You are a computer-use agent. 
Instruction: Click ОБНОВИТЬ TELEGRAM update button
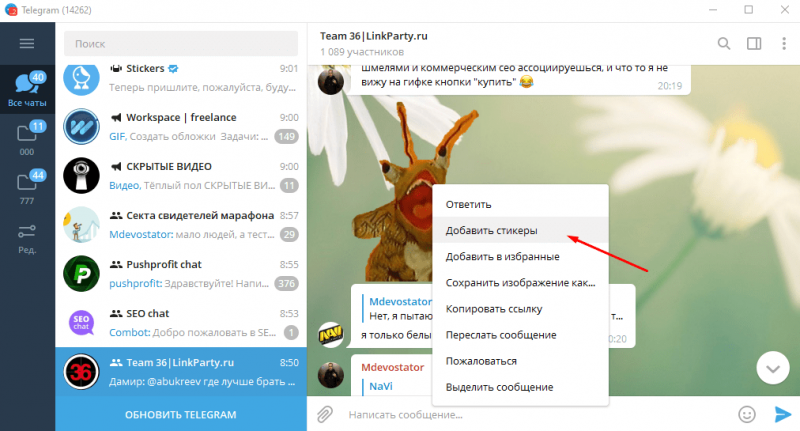tap(181, 414)
